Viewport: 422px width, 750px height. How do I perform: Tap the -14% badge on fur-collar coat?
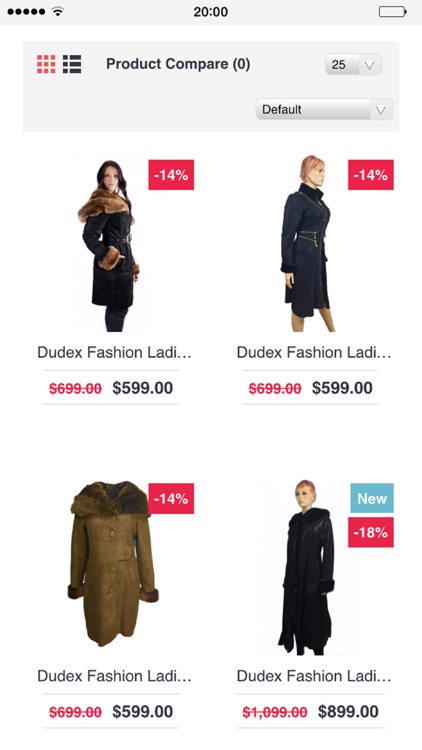[x=171, y=175]
